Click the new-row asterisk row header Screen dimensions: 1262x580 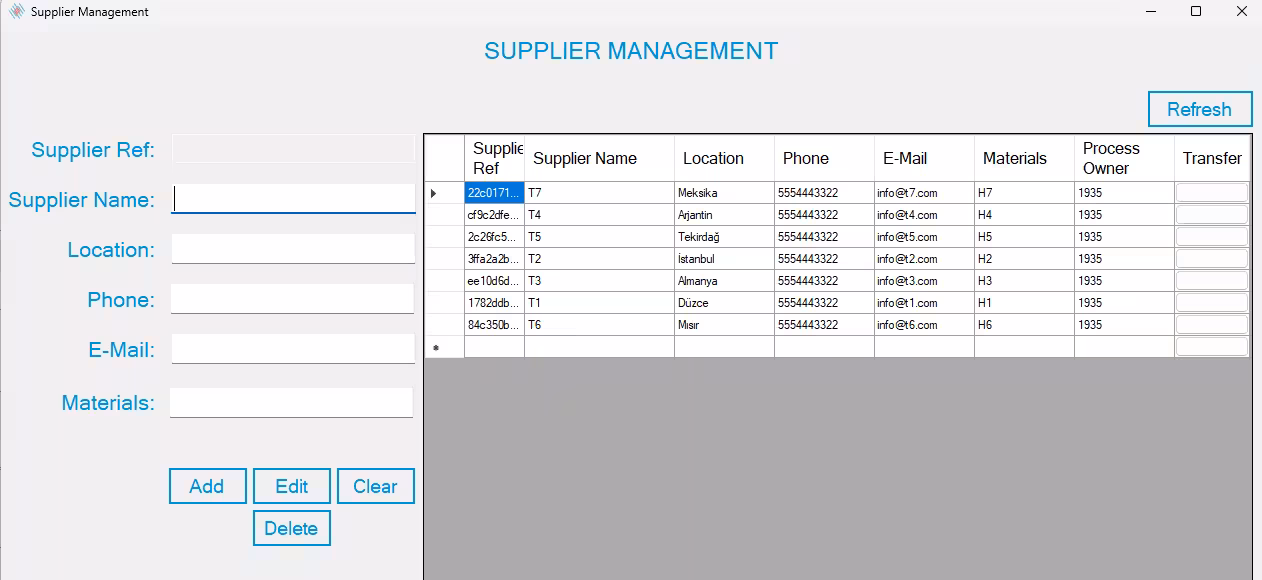(444, 347)
